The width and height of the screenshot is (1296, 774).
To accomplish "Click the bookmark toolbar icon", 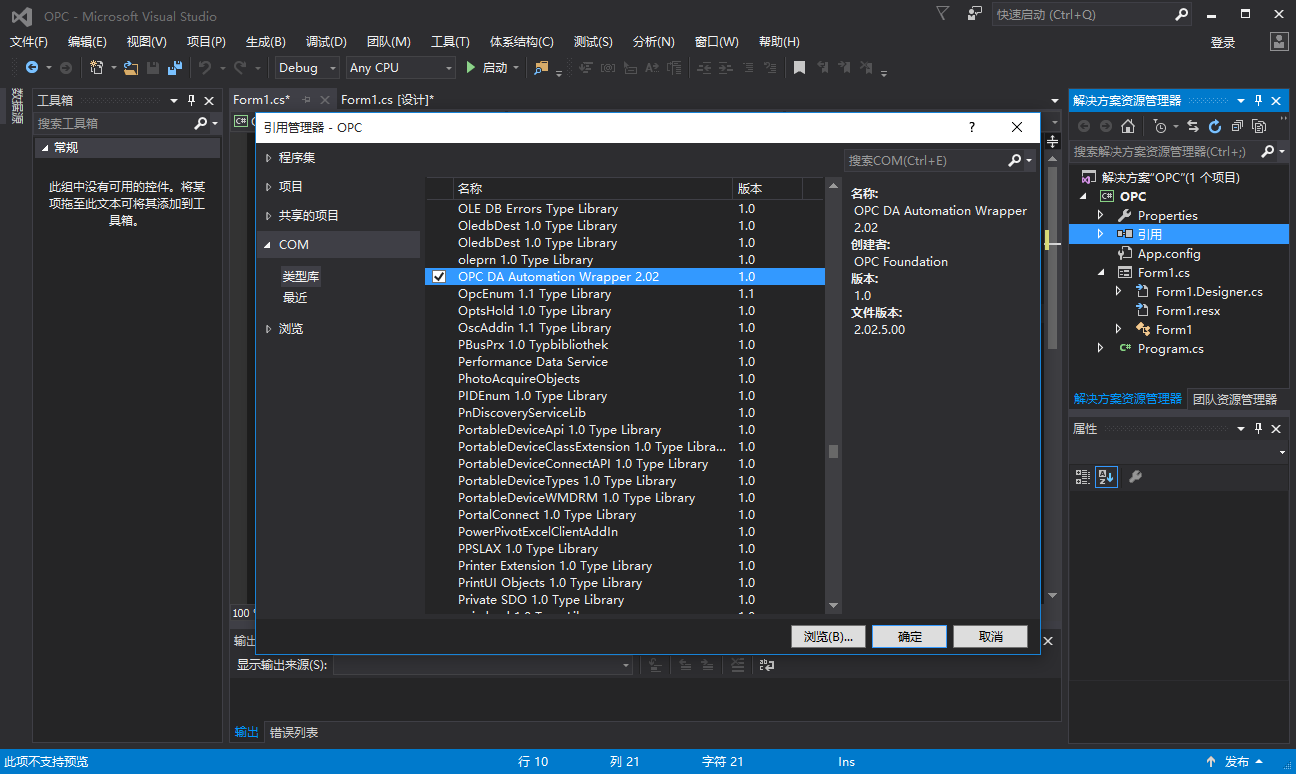I will point(799,67).
